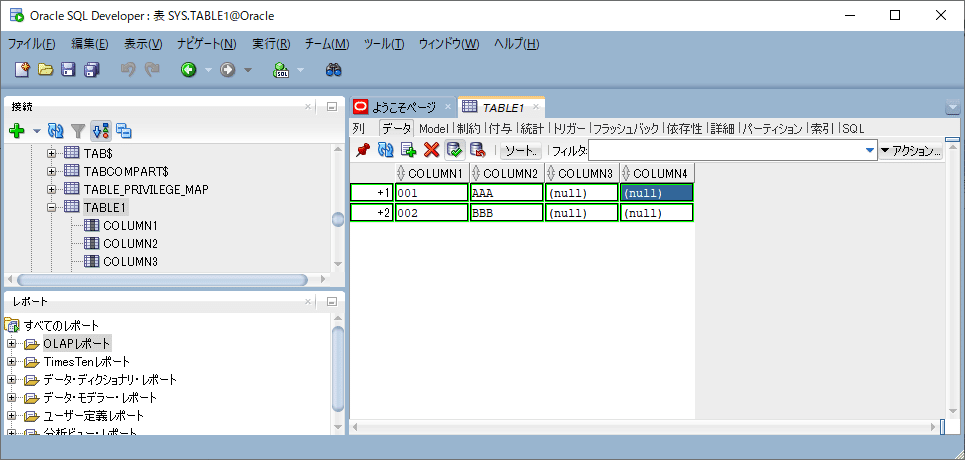Click the green plus New Connection icon
The image size is (965, 460).
tap(17, 131)
